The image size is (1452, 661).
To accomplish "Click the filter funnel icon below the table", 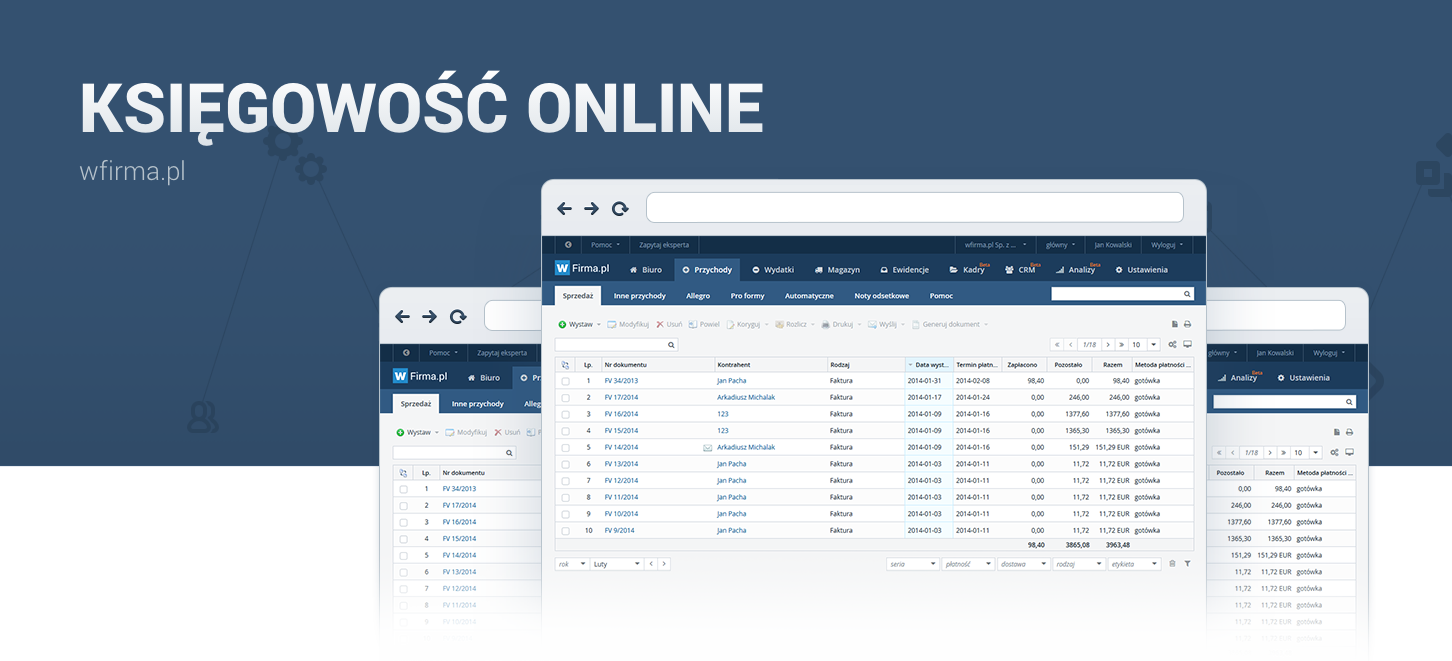I will (x=1187, y=564).
